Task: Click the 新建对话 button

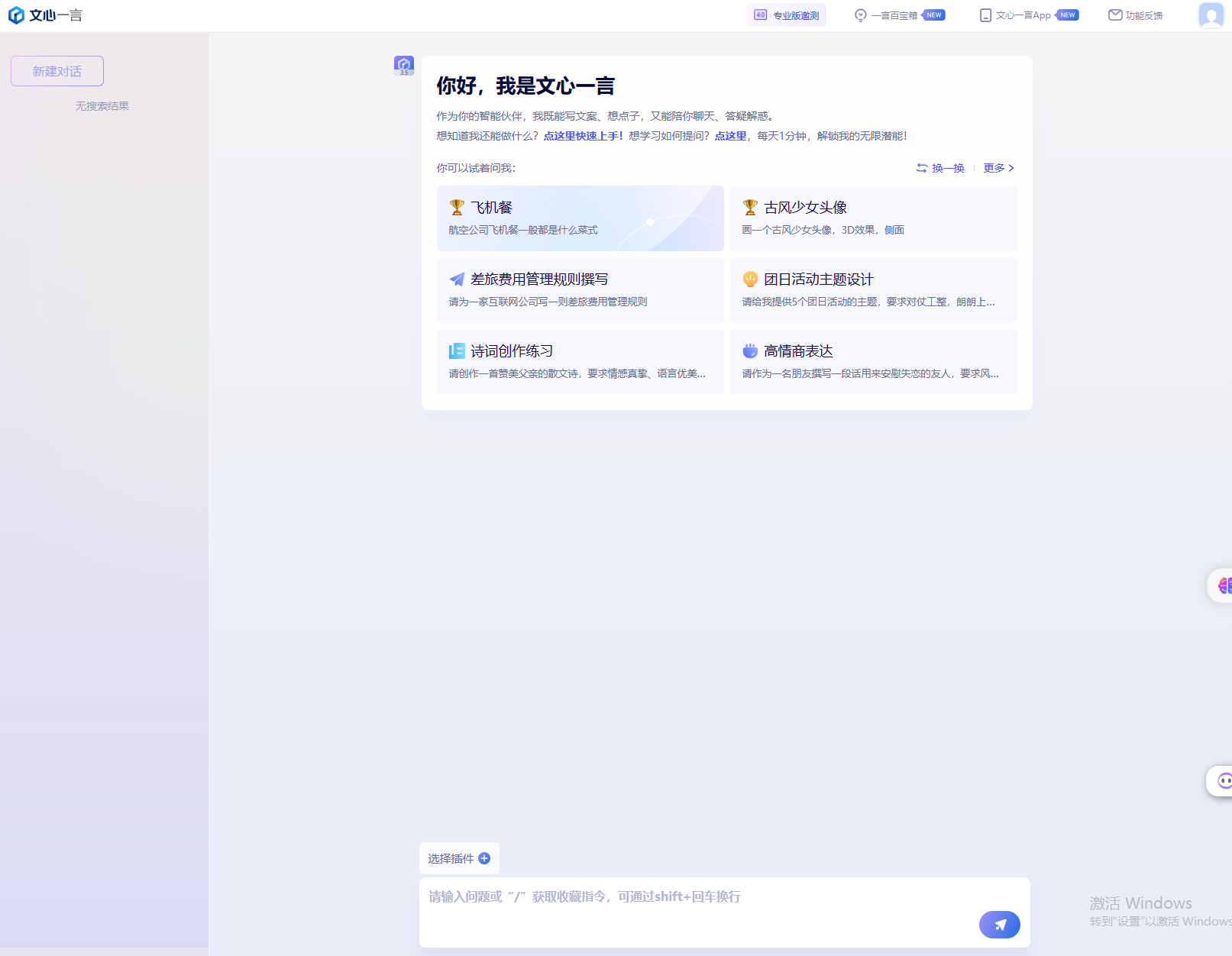Action: (57, 71)
